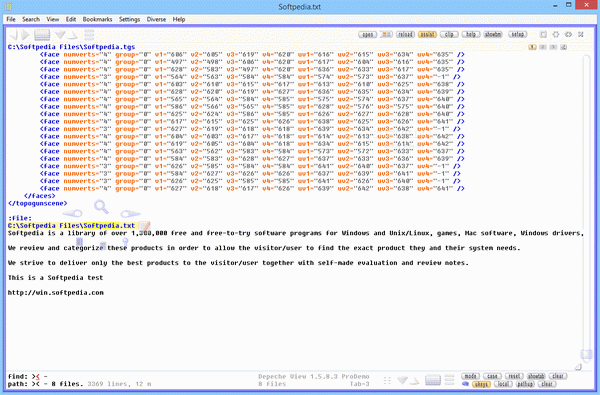The image size is (600, 395).
Task: Click the double-arrow icon at top right
Action: tap(568, 34)
